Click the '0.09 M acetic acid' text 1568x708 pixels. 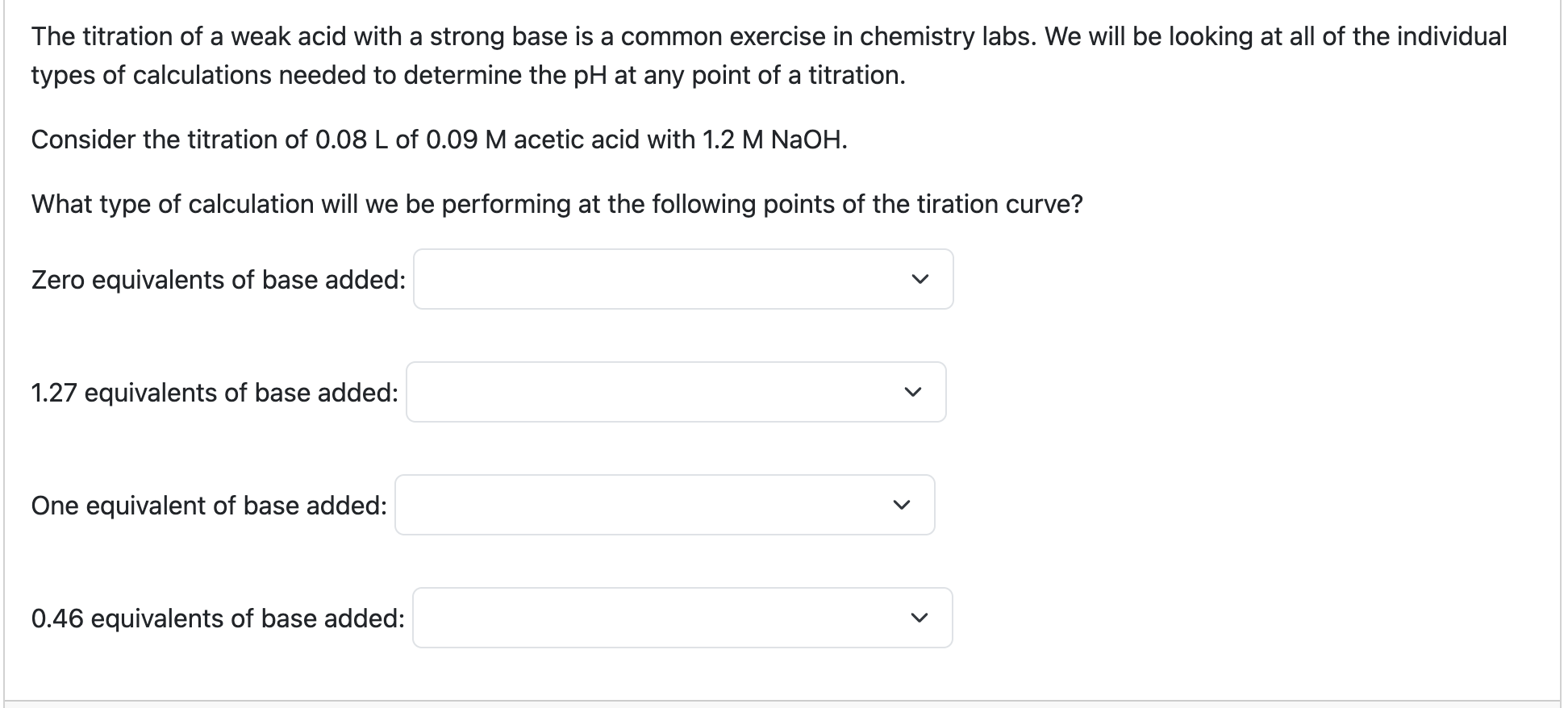click(531, 140)
